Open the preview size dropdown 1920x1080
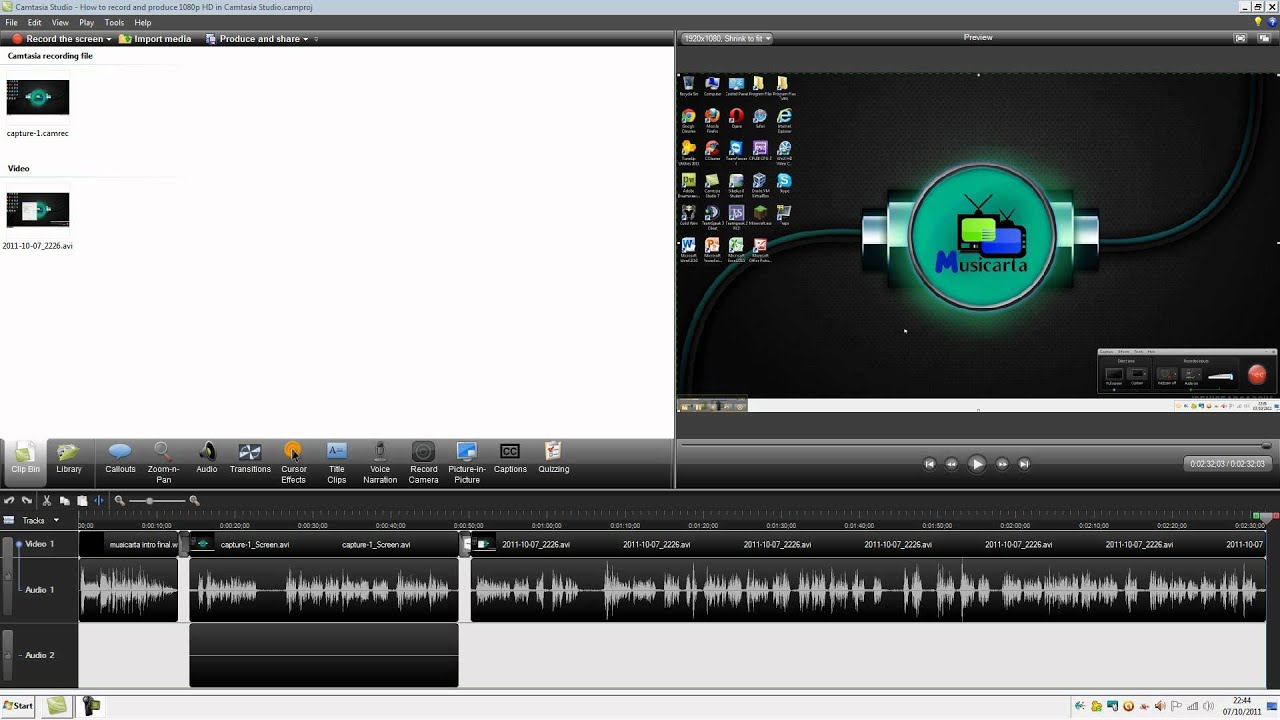 coord(726,38)
